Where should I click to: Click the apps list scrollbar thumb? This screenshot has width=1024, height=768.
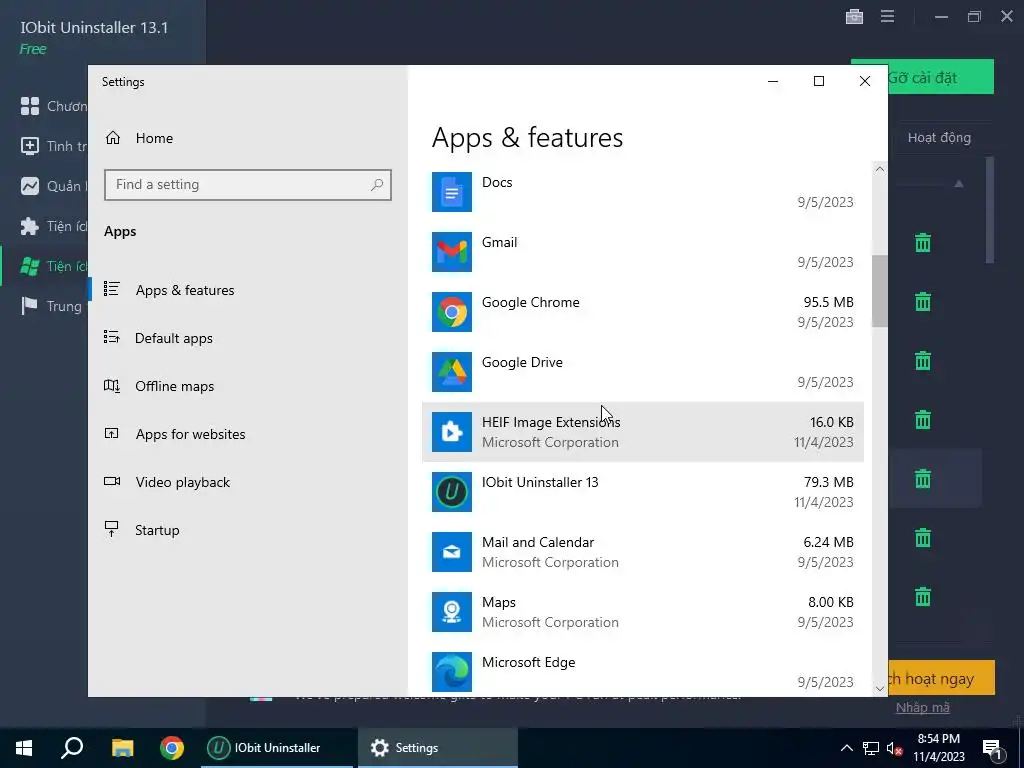tap(879, 291)
